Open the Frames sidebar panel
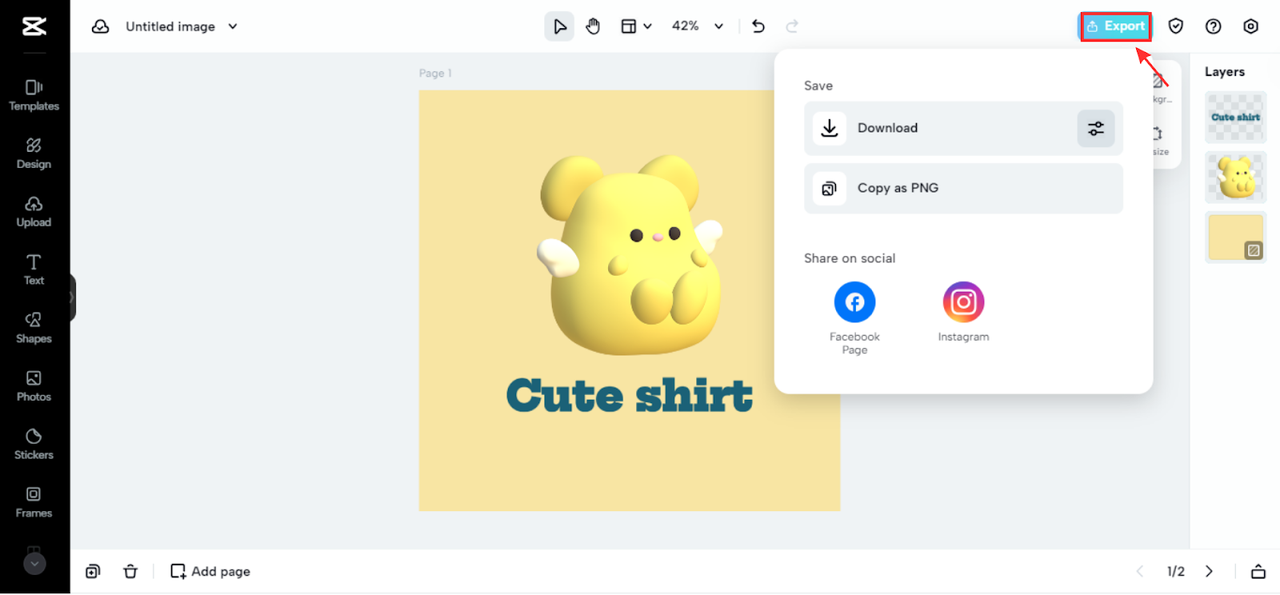Image resolution: width=1280 pixels, height=595 pixels. [34, 501]
